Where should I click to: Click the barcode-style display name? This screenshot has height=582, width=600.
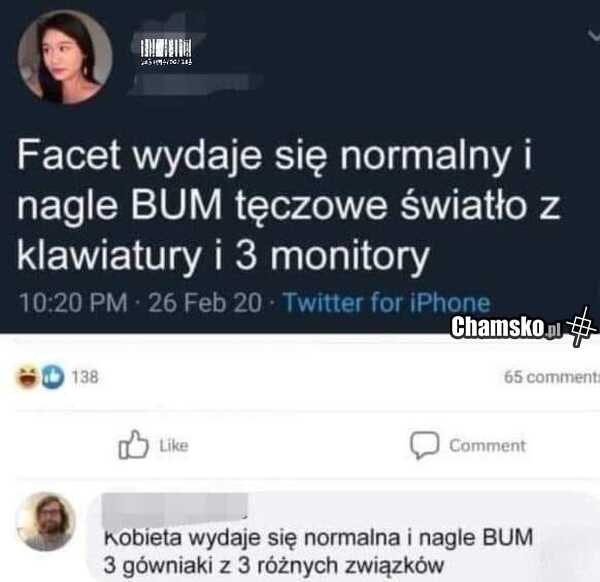click(x=166, y=52)
